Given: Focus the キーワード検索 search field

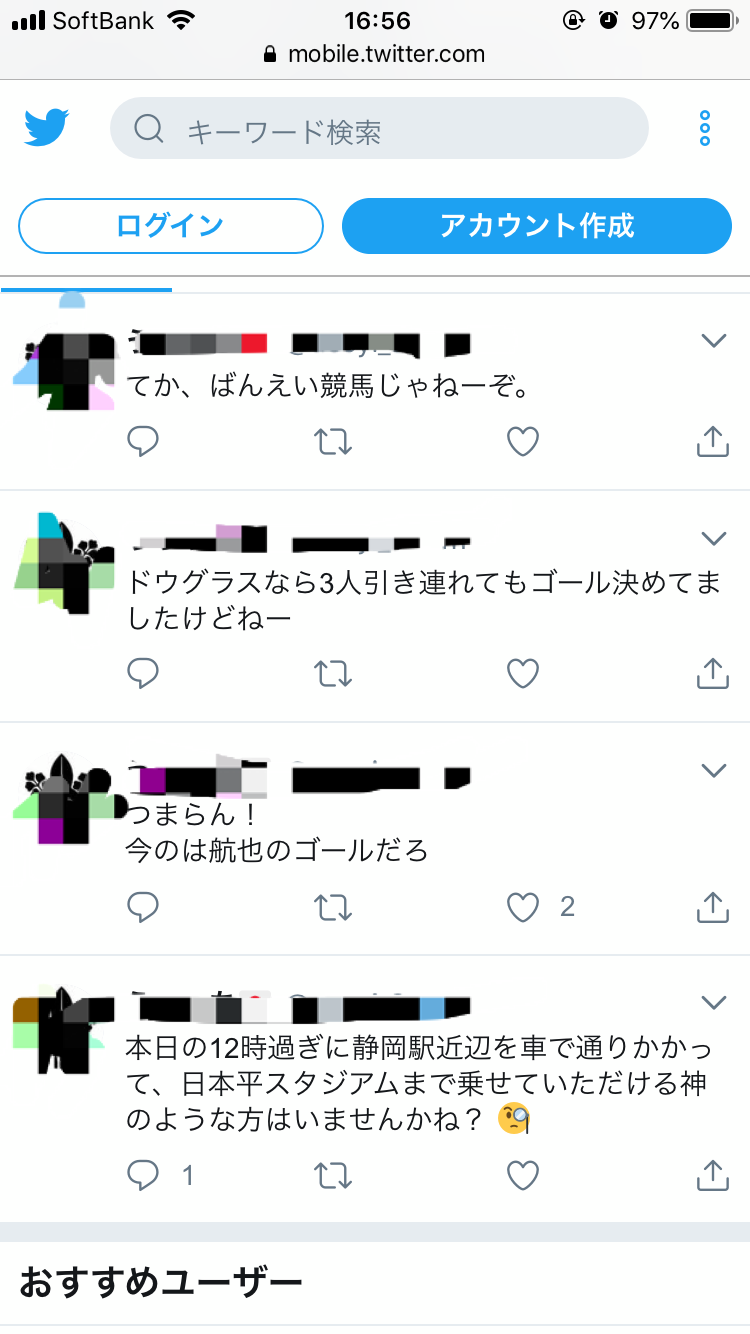Looking at the screenshot, I should click(379, 128).
